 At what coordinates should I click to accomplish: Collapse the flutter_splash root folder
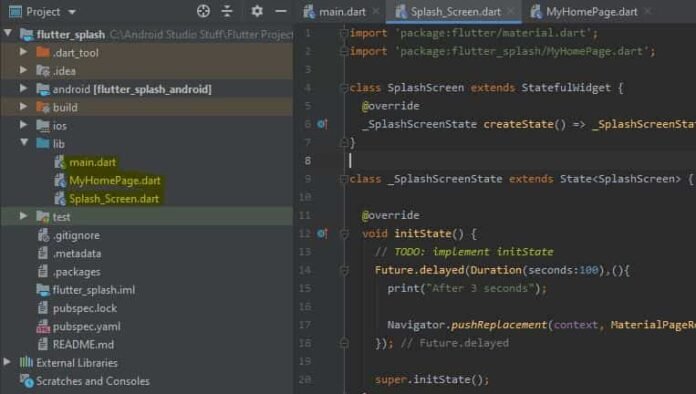pos(8,33)
